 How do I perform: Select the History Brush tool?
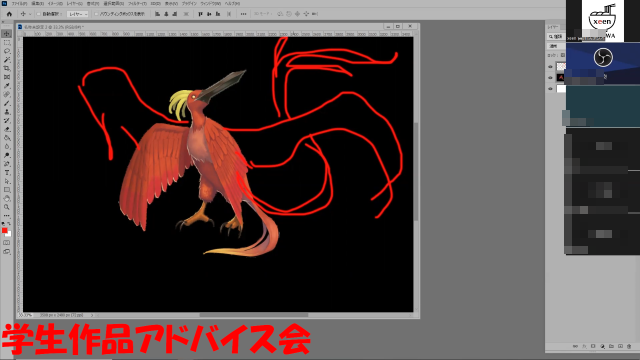[x=7, y=121]
